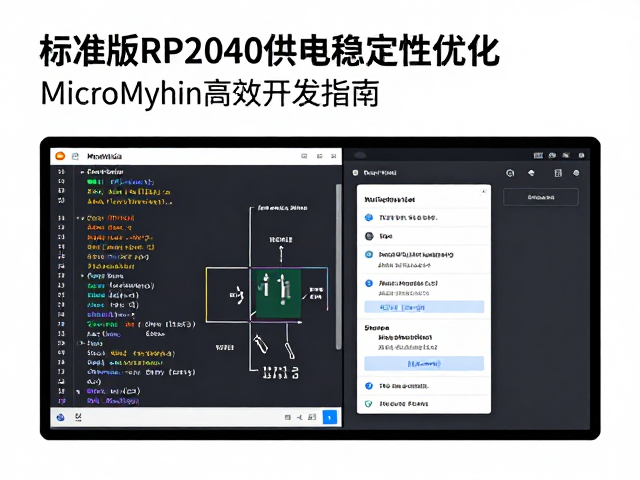
Task: Click the diamond-shaped icon in the dark panel header
Action: (x=531, y=173)
